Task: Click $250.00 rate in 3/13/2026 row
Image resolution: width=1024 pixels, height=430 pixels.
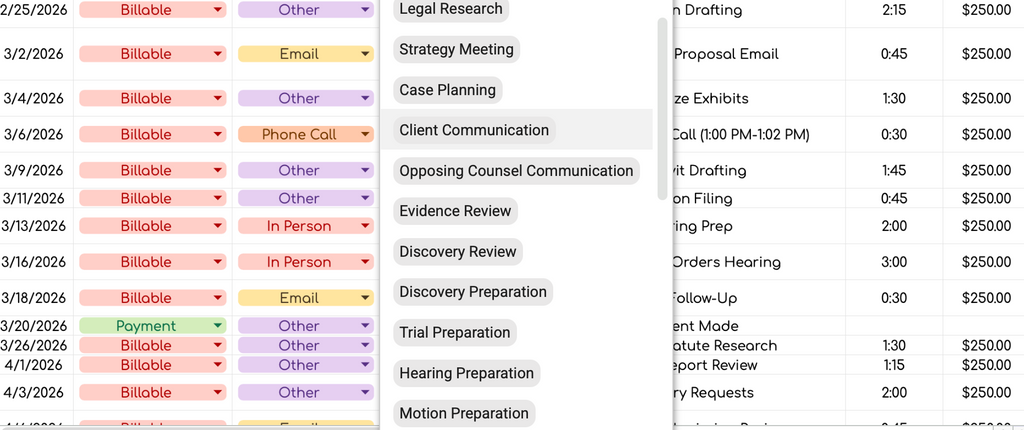Action: coord(985,226)
